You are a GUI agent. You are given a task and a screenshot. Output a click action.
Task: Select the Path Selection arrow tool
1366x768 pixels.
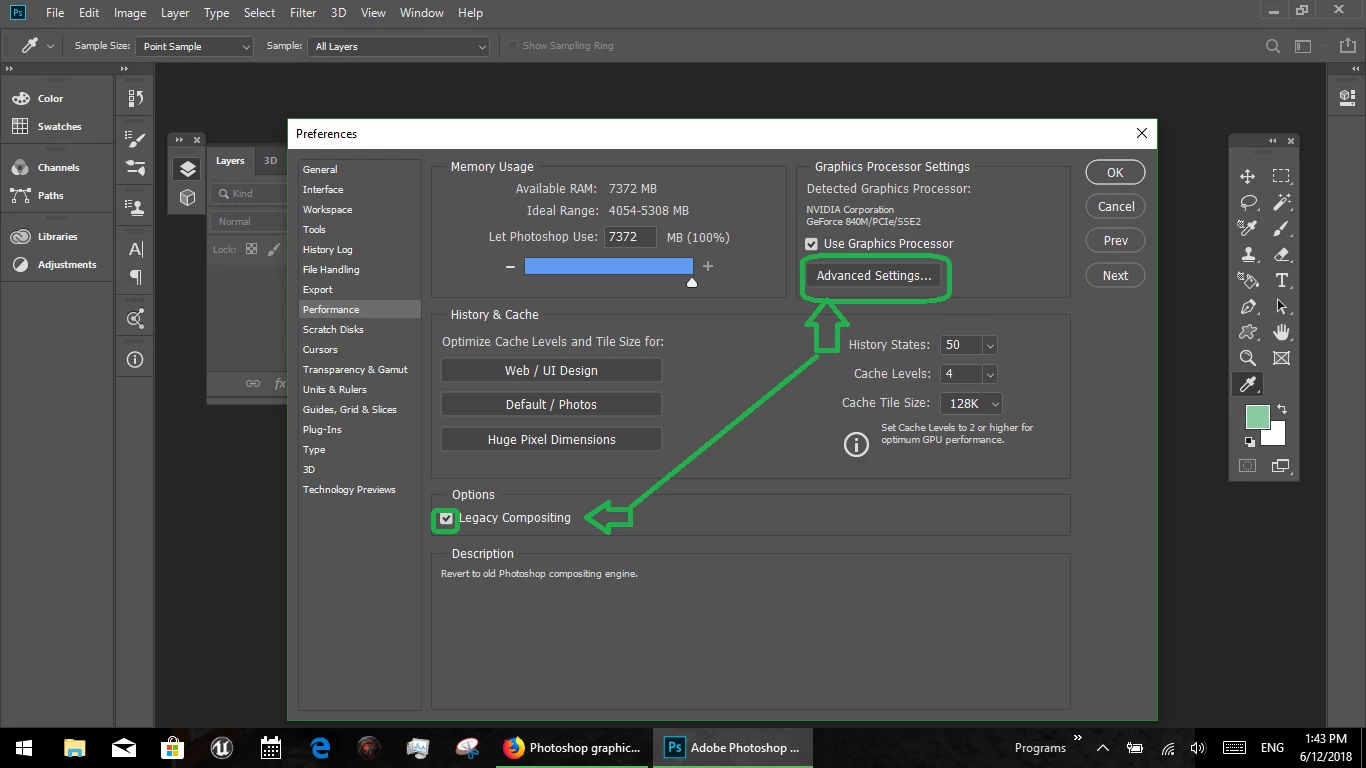click(1281, 306)
